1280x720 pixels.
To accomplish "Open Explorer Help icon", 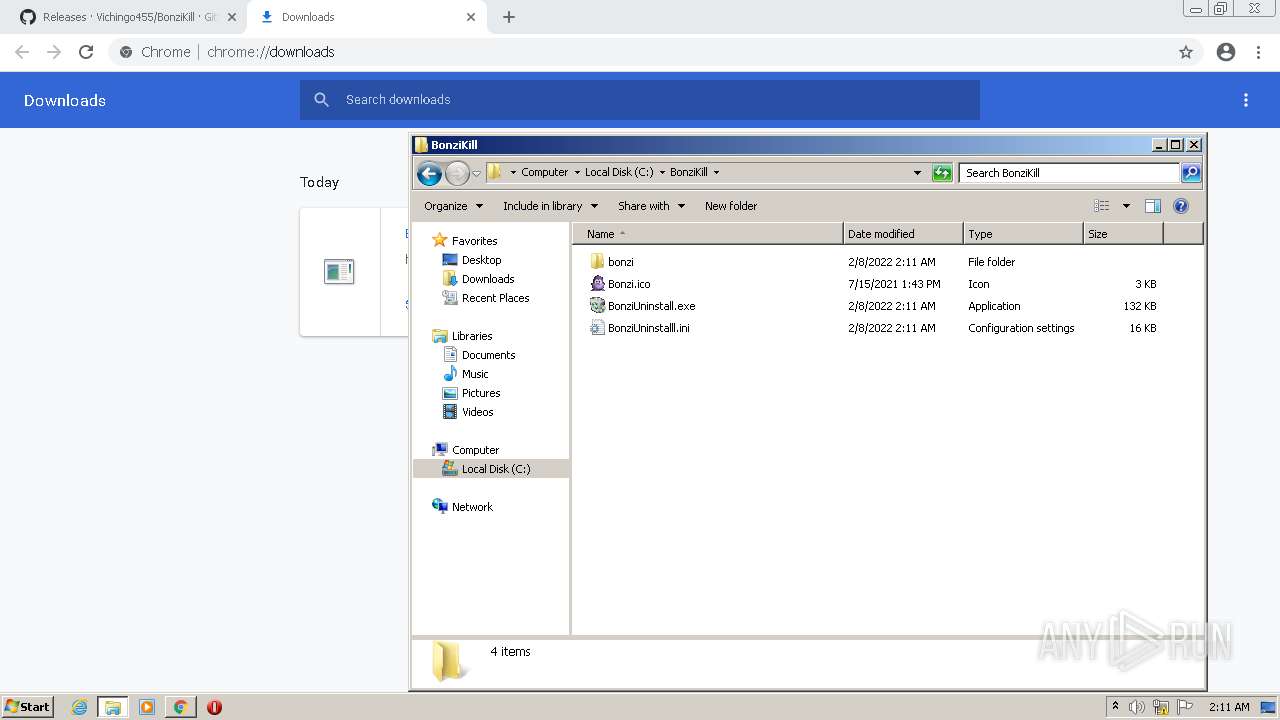I will click(x=1181, y=206).
